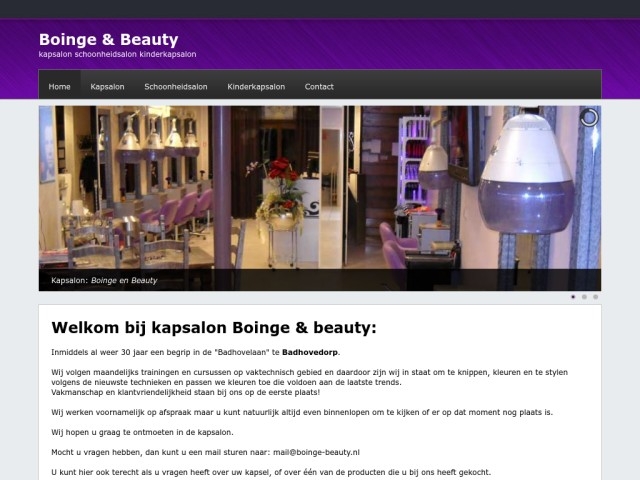Screen dimensions: 640x480
Task: Open the Home menu item
Action: point(60,87)
